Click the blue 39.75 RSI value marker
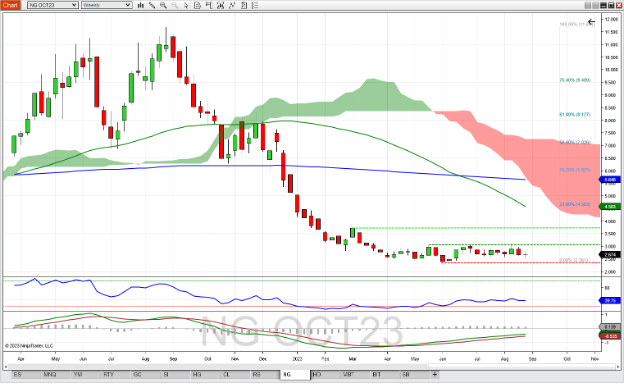 [610, 300]
